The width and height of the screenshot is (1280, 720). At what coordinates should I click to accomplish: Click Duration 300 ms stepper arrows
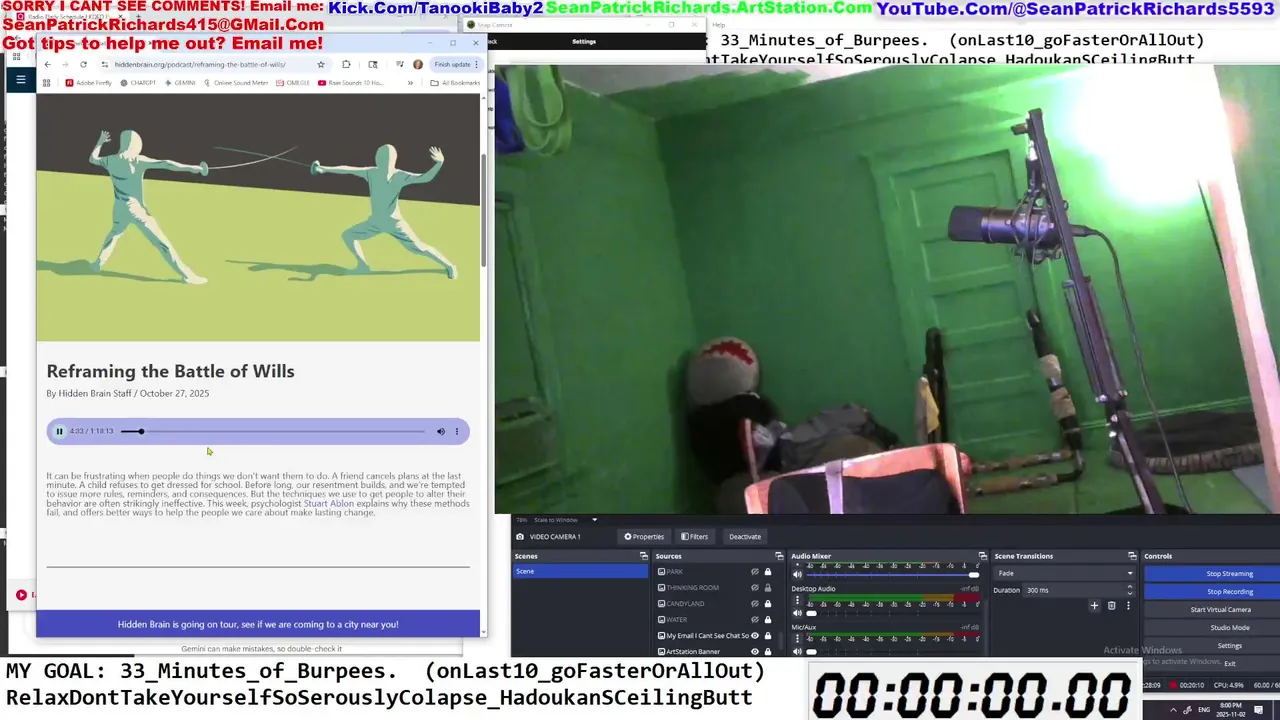coord(1130,590)
